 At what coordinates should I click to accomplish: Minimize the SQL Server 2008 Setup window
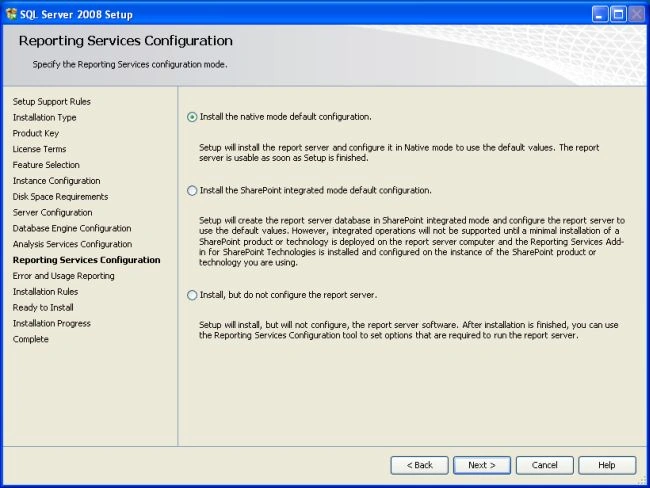(x=599, y=15)
